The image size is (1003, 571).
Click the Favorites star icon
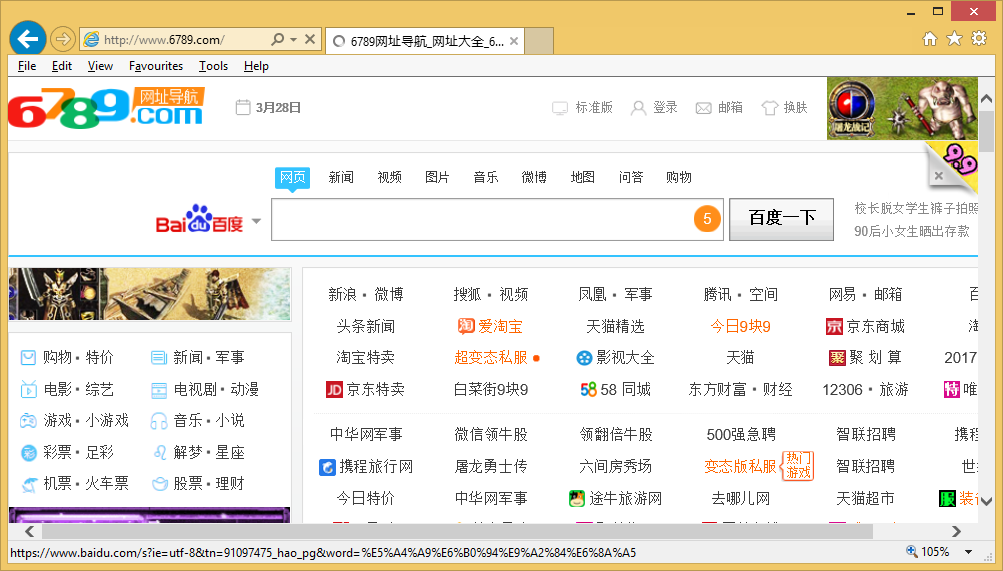point(954,39)
